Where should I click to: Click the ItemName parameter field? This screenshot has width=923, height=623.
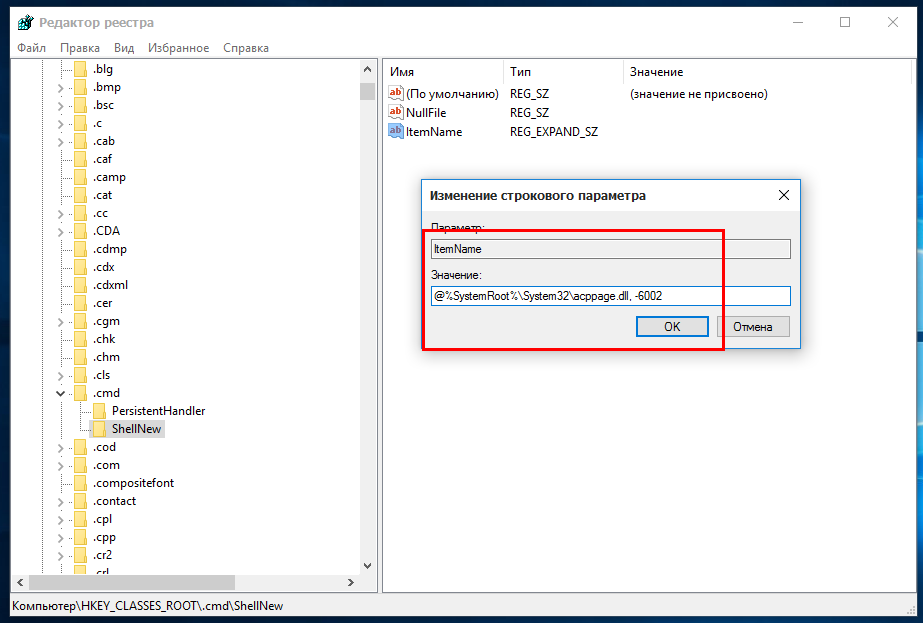610,249
